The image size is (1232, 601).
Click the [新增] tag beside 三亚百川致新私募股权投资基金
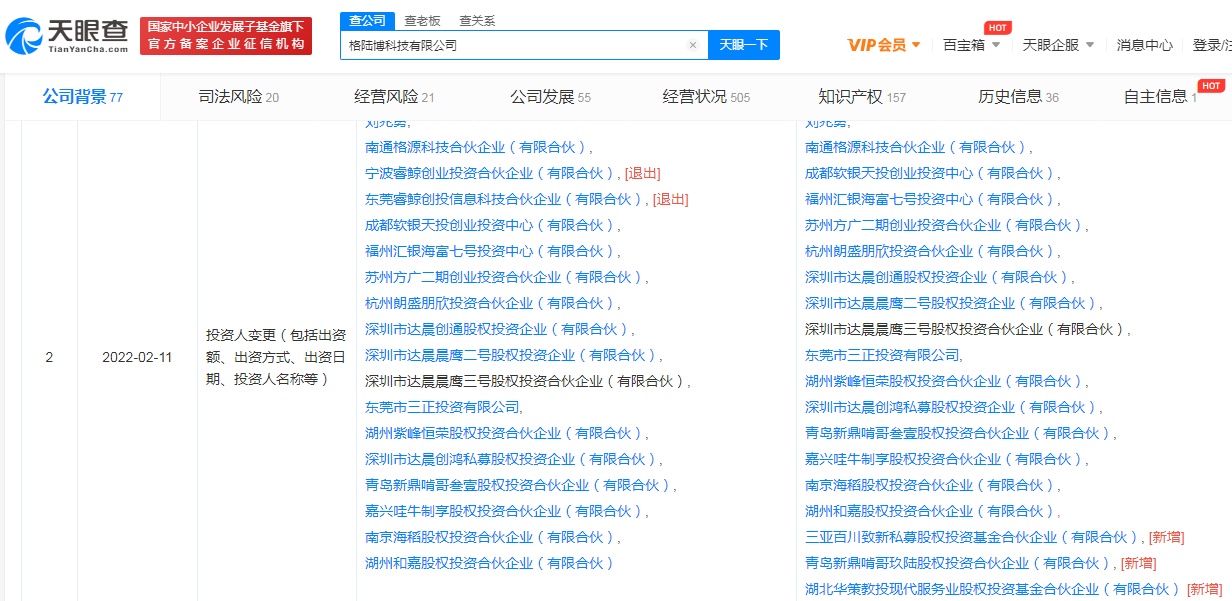coord(1166,537)
